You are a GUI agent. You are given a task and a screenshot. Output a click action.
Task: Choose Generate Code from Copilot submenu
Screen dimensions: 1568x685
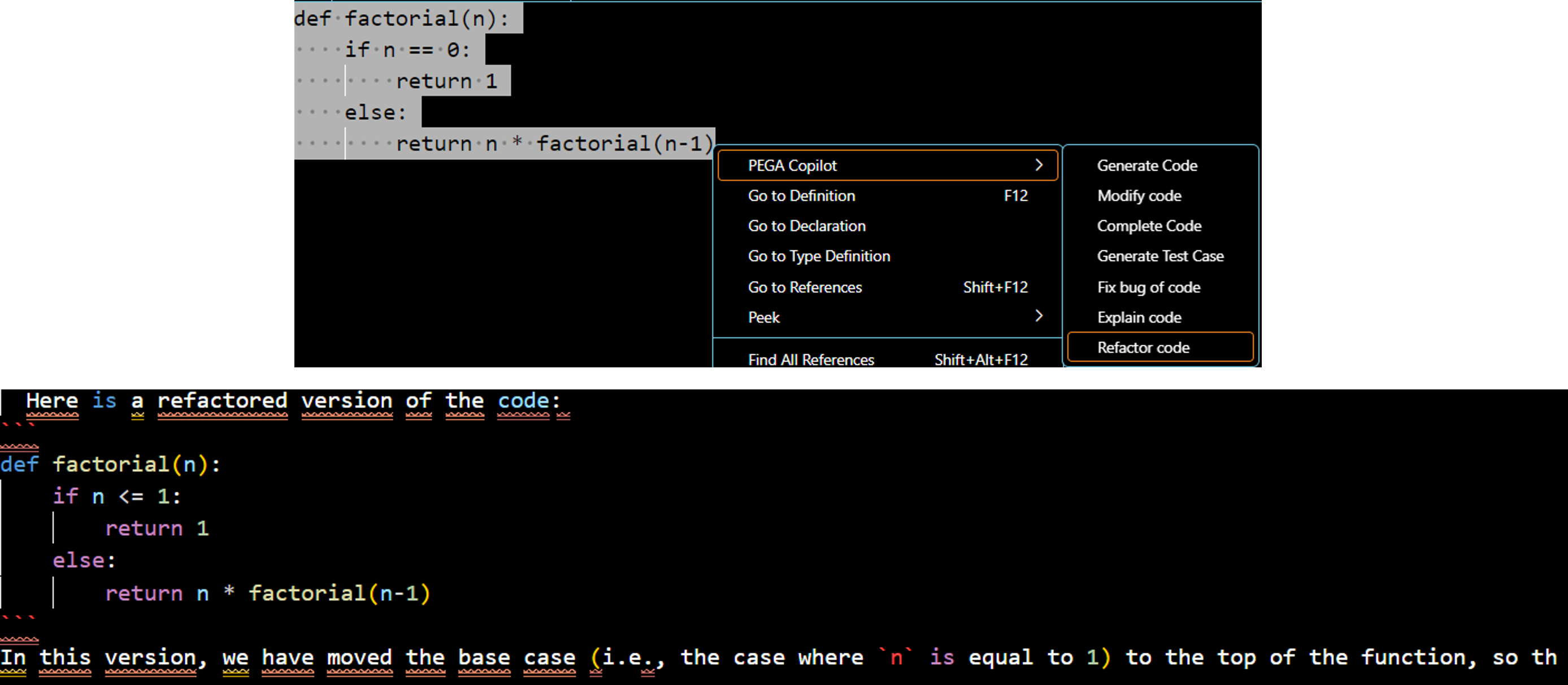click(1160, 166)
